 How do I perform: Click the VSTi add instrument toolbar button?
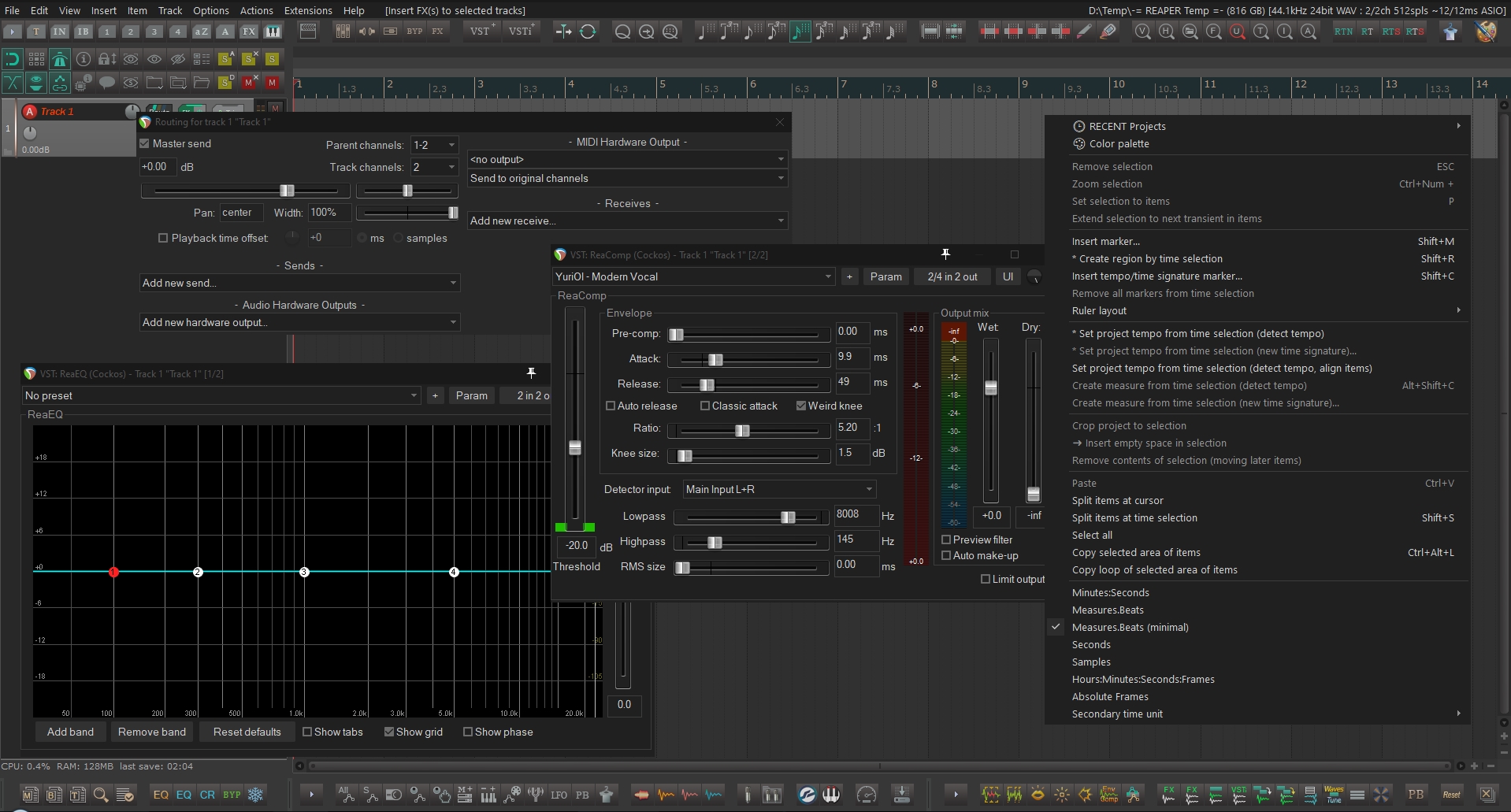[x=521, y=32]
